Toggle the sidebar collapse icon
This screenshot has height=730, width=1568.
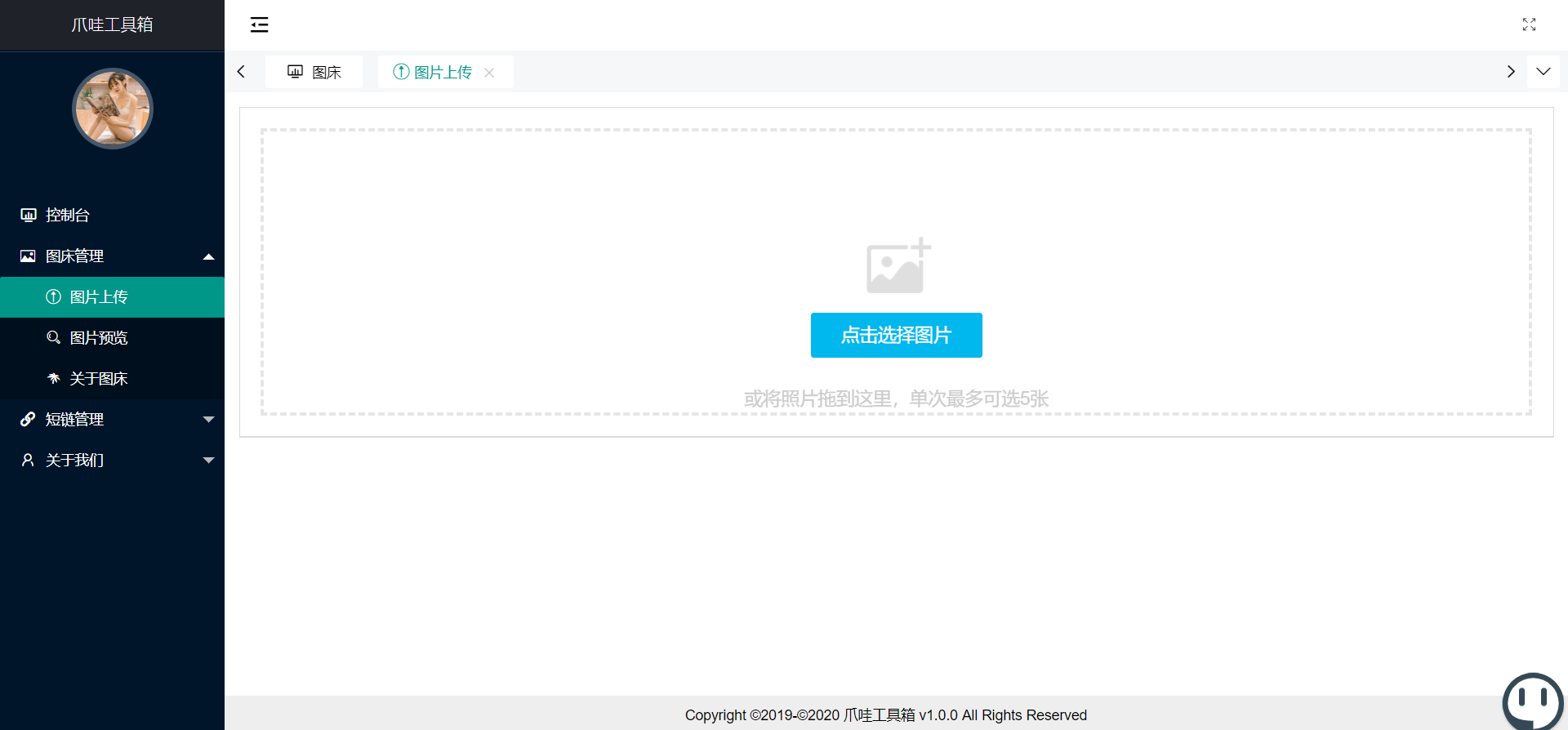[x=259, y=24]
